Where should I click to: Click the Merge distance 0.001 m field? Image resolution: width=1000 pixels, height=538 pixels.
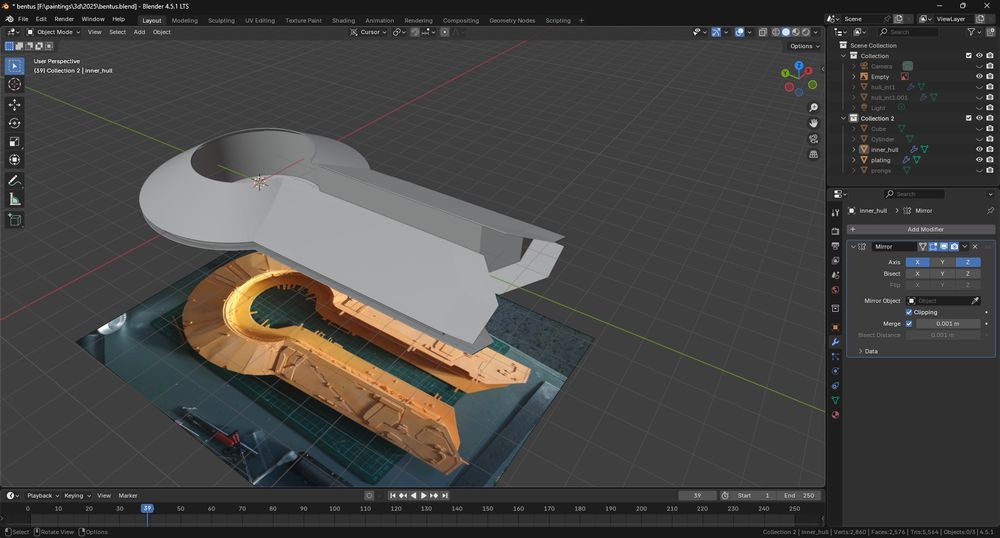click(948, 324)
